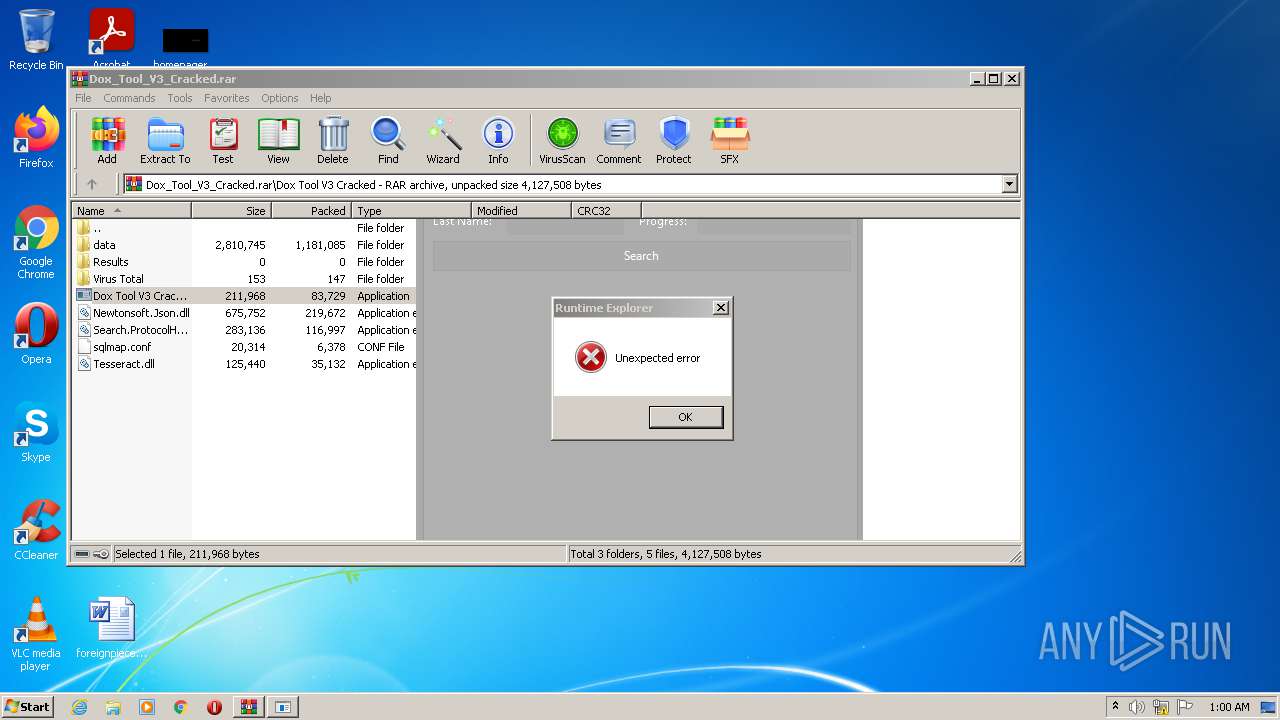The image size is (1280, 720).
Task: Select the Newtonsoft.Json.dll file
Action: 244,313
